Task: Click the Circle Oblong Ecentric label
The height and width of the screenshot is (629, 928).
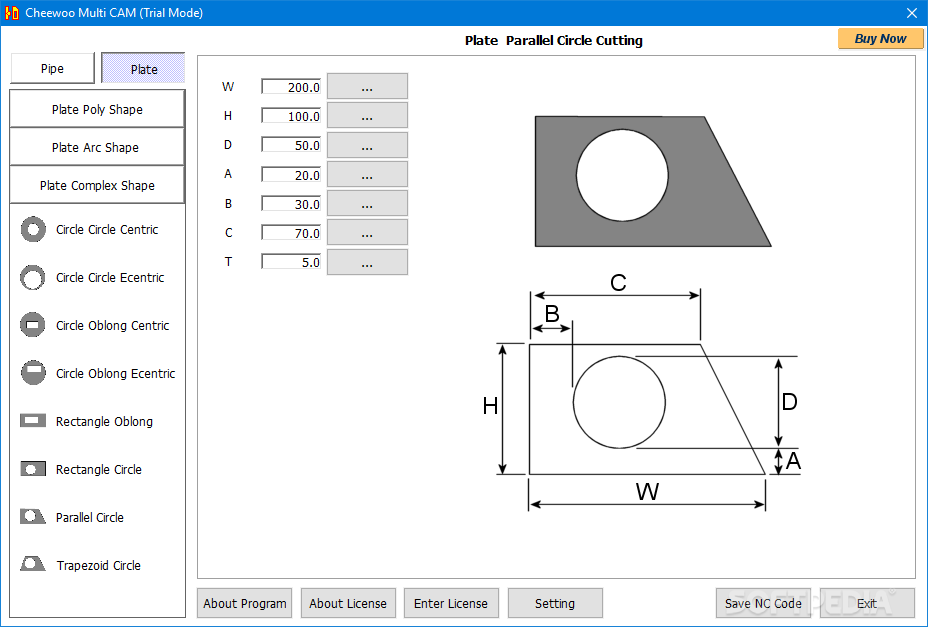Action: (x=115, y=373)
